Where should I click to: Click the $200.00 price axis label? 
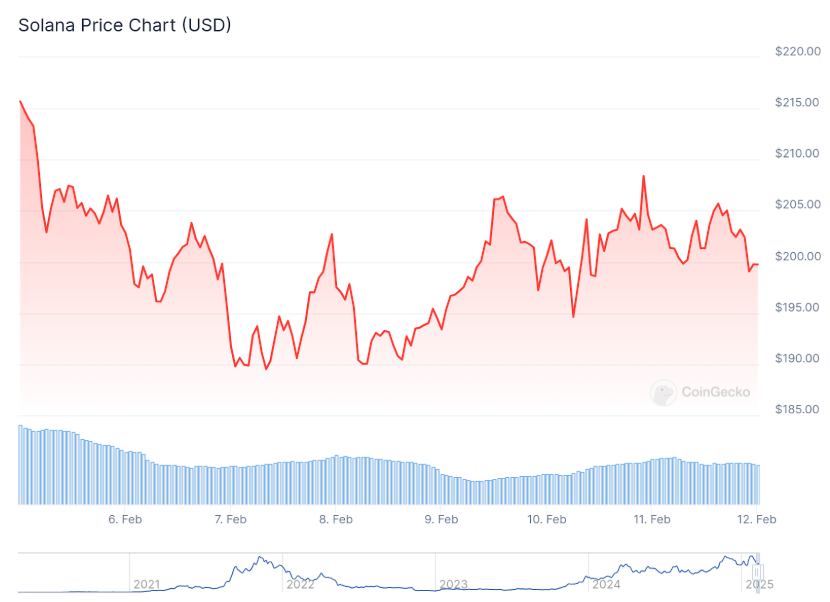(798, 256)
